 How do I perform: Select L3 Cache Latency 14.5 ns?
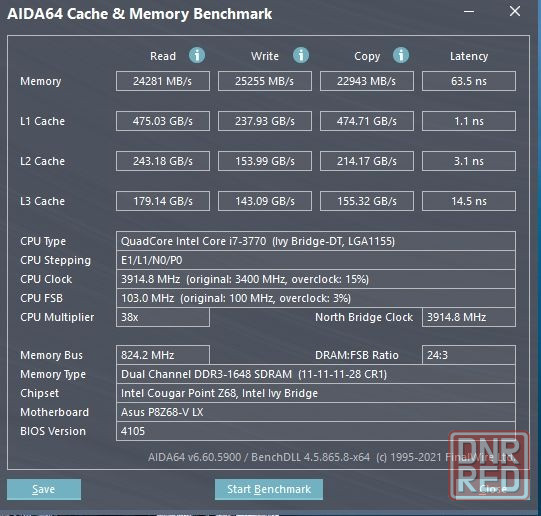469,201
